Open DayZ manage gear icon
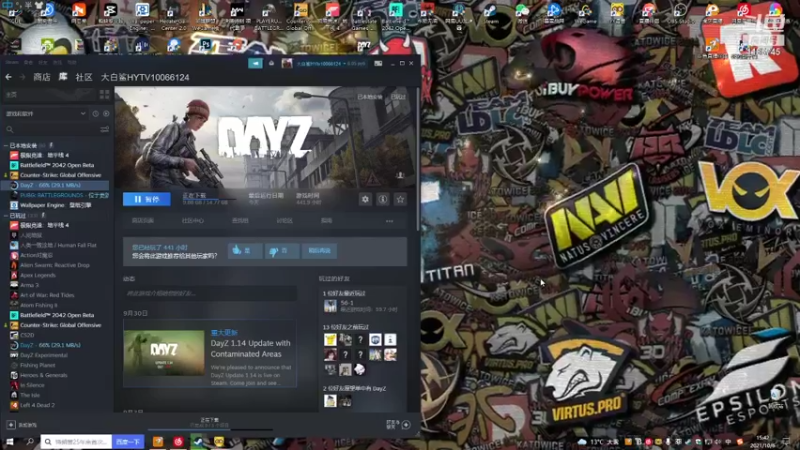Viewport: 800px width, 450px height. (365, 199)
